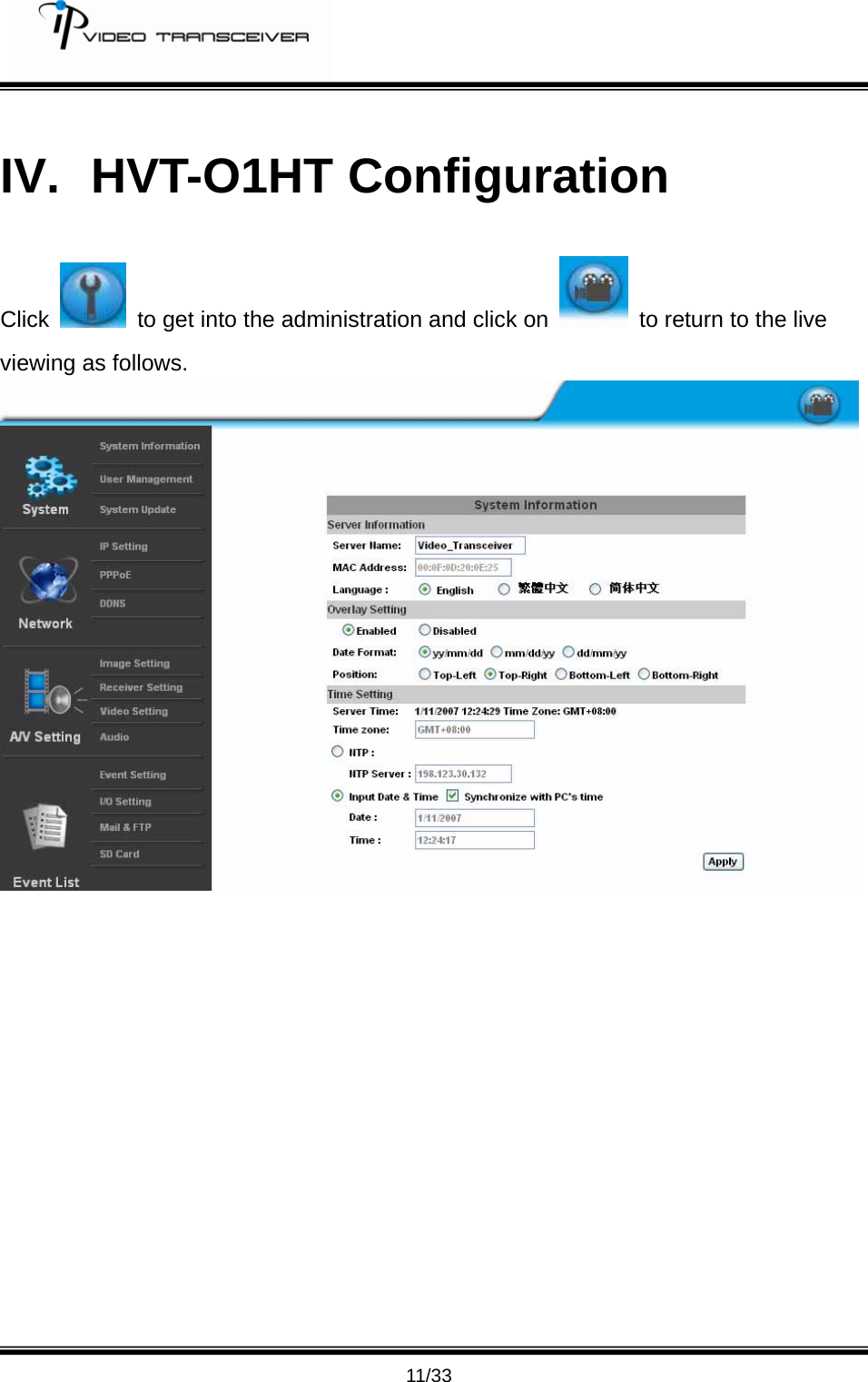Screen dimensions: 868x1382
Task: Open the System Information menu item
Action: tap(150, 446)
